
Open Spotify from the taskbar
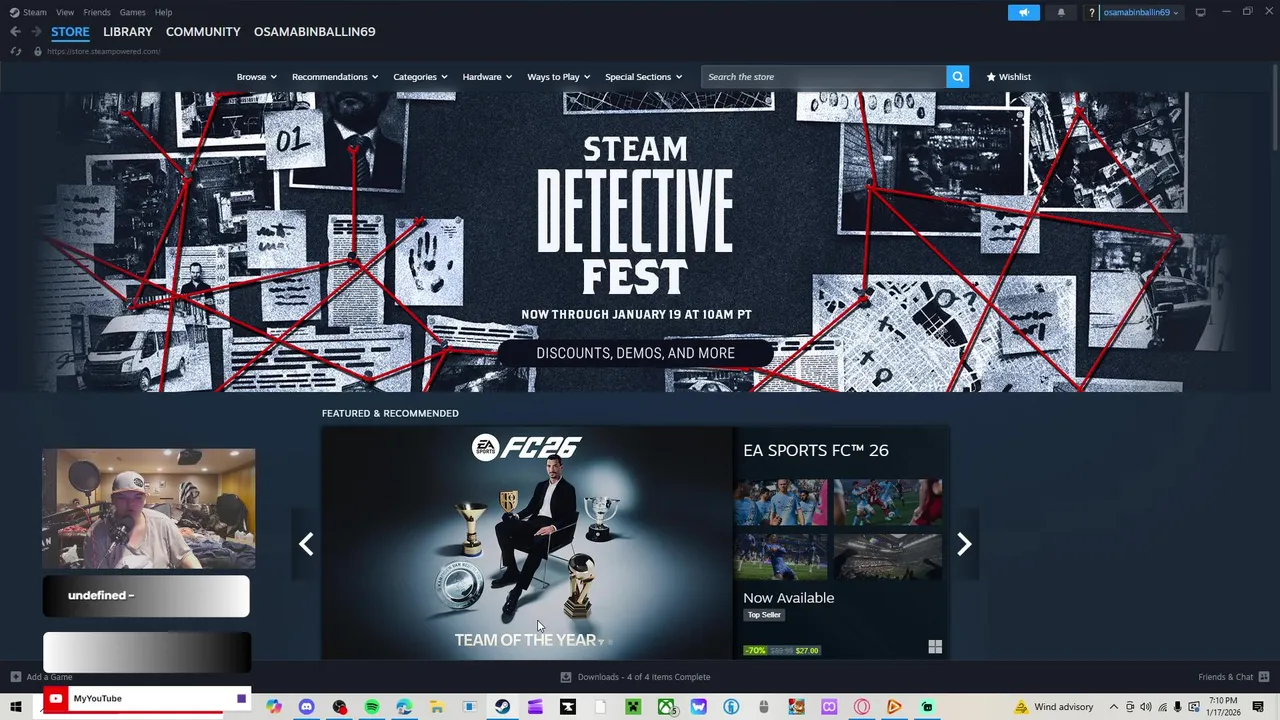tap(372, 707)
